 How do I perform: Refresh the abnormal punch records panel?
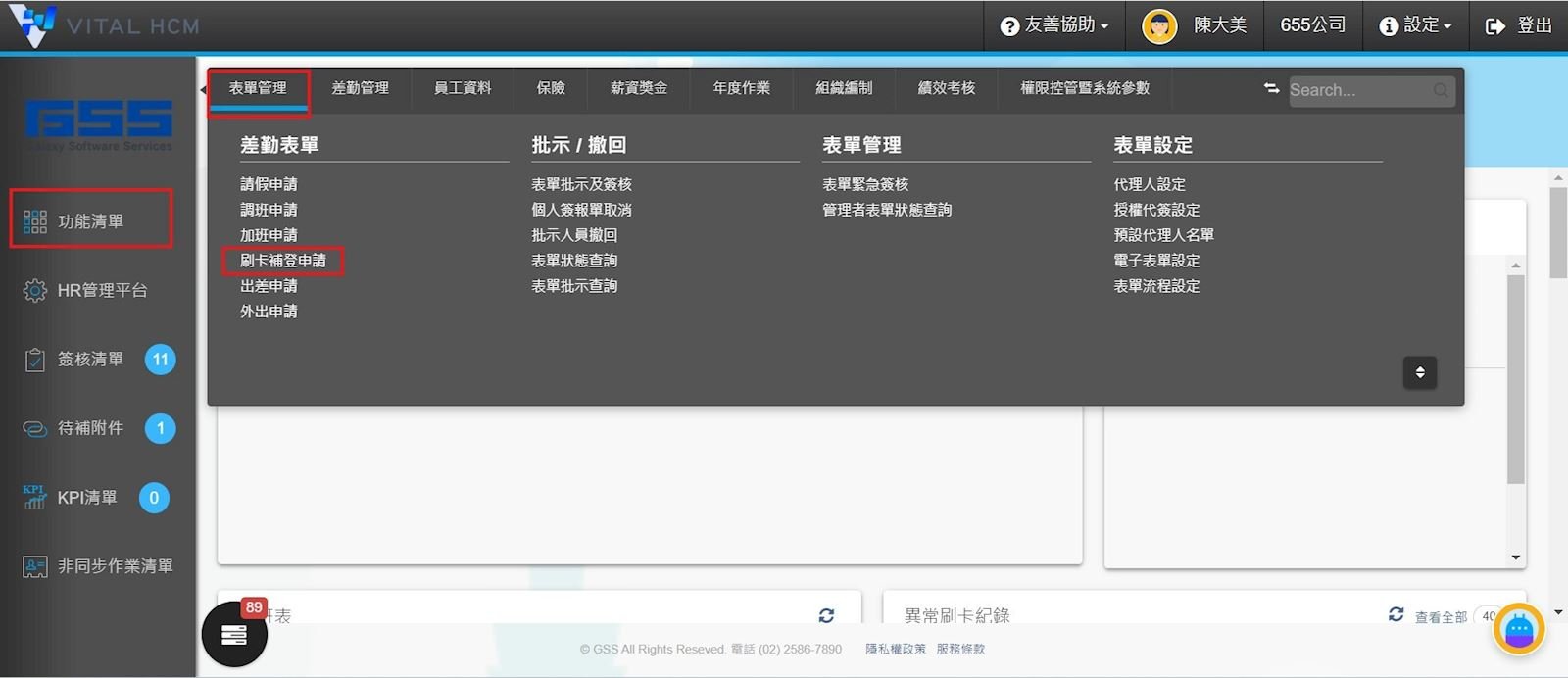1396,614
